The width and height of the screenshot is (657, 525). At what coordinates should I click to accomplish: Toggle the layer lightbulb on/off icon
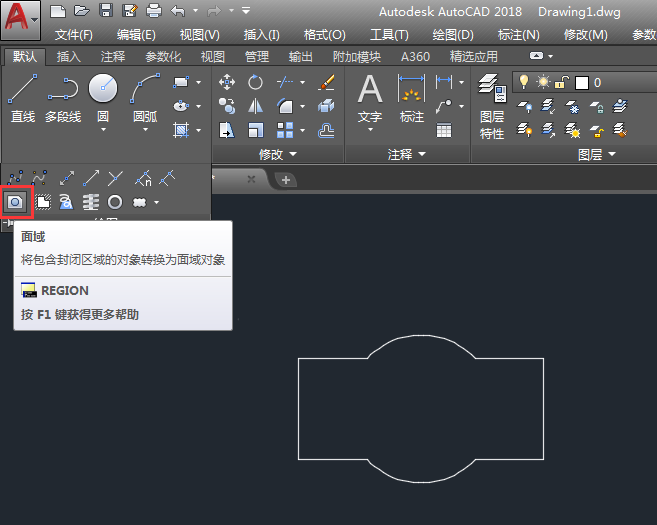click(523, 82)
